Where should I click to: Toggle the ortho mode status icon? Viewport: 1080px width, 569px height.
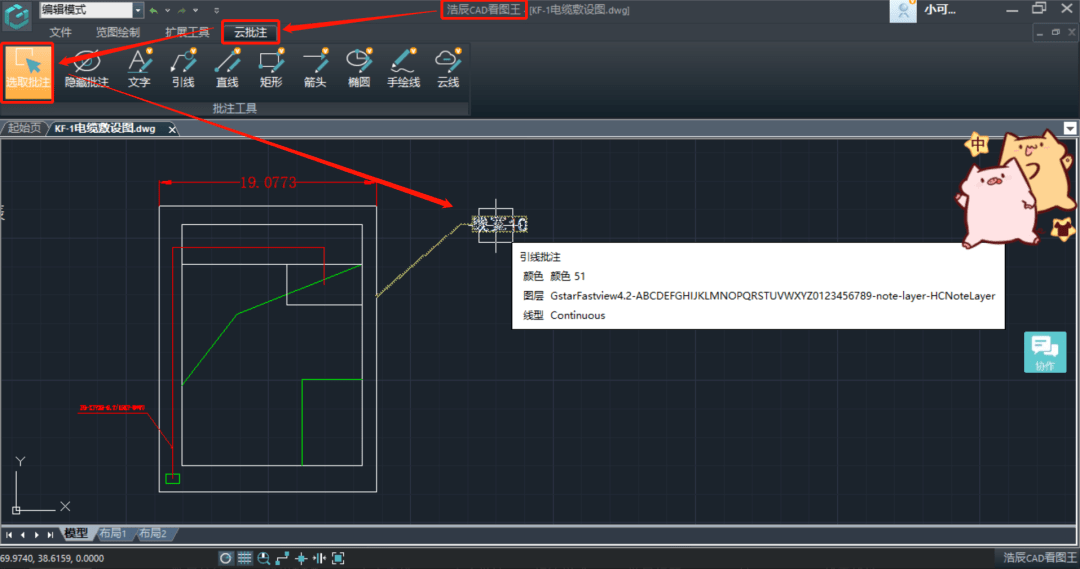282,558
